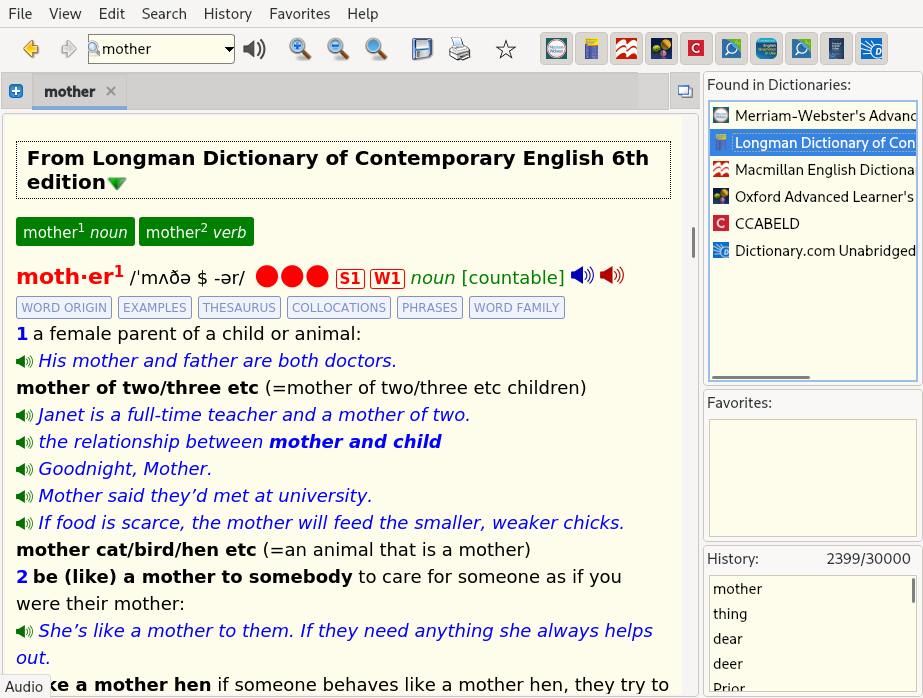Zoom out the article text

[338, 49]
